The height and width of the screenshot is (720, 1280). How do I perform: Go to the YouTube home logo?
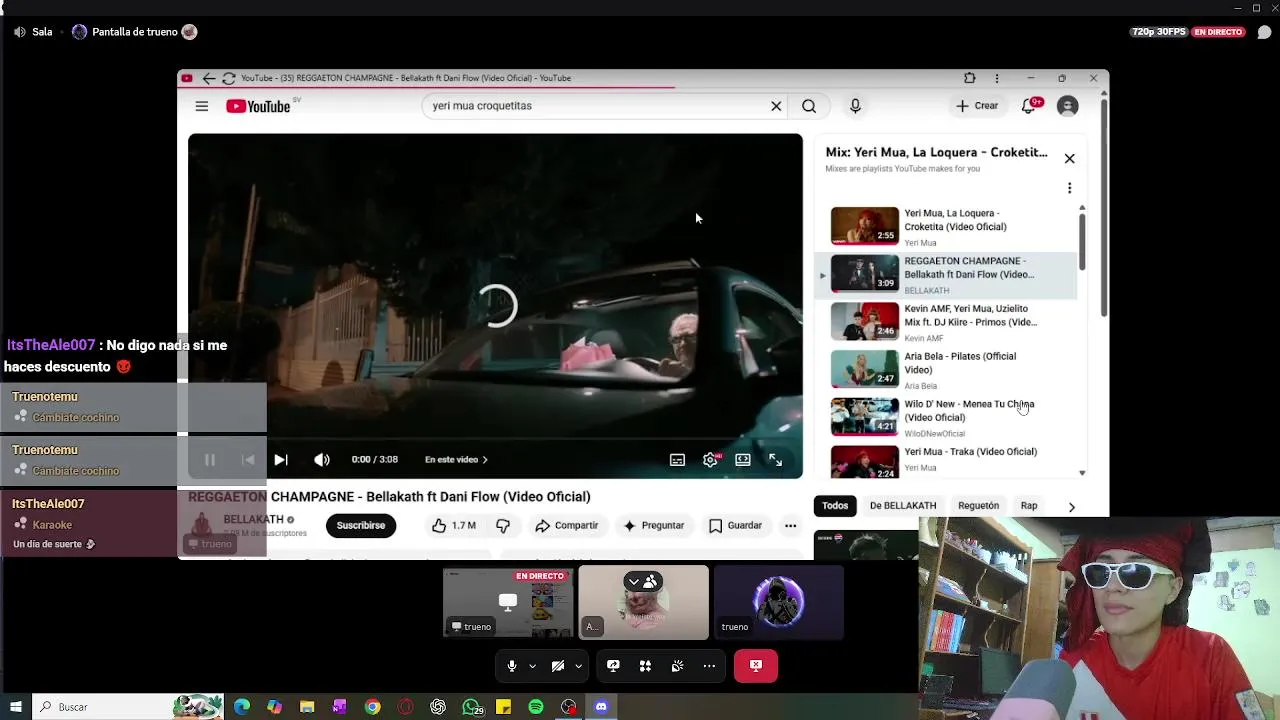point(258,106)
